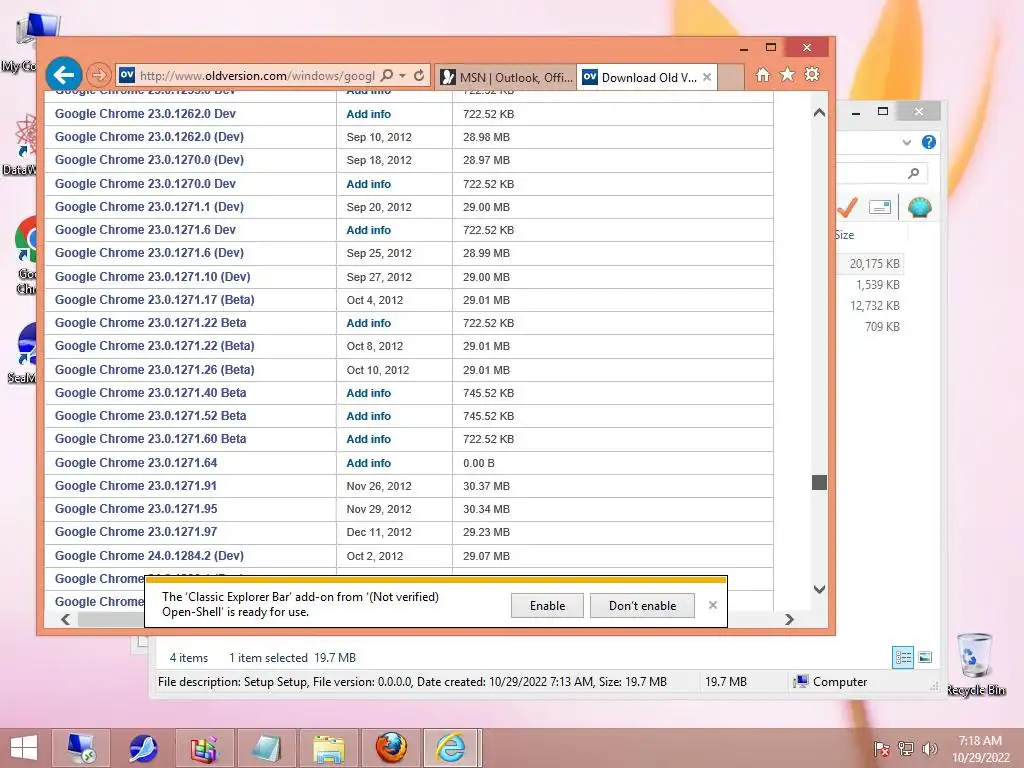
Task: Select the Recycle Bin desktop icon
Action: tap(976, 665)
